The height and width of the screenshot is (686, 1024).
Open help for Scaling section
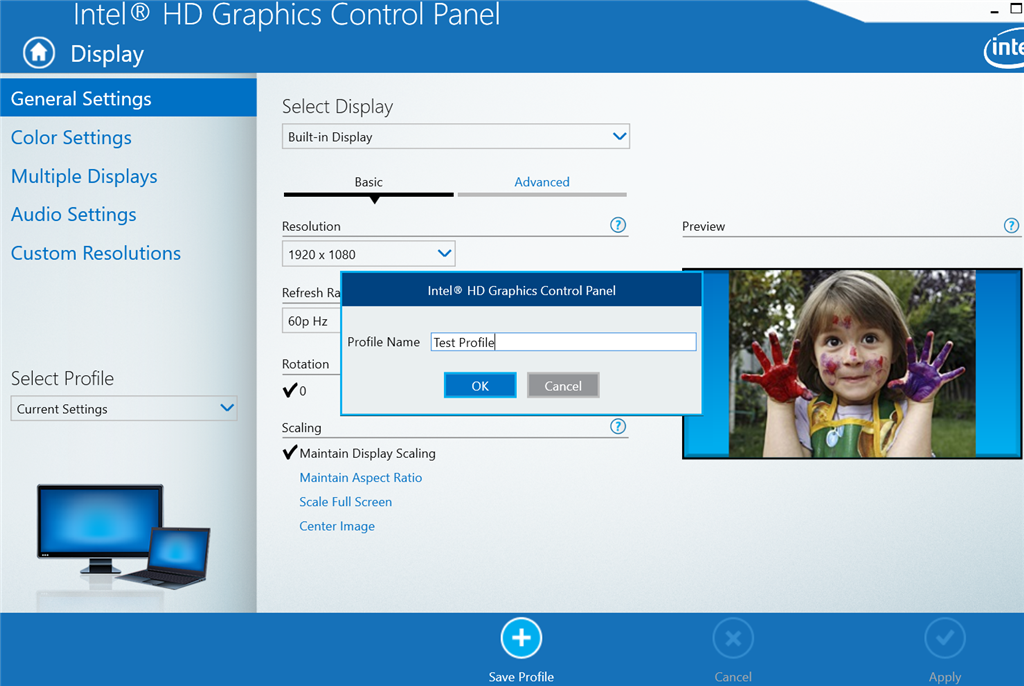[x=618, y=427]
